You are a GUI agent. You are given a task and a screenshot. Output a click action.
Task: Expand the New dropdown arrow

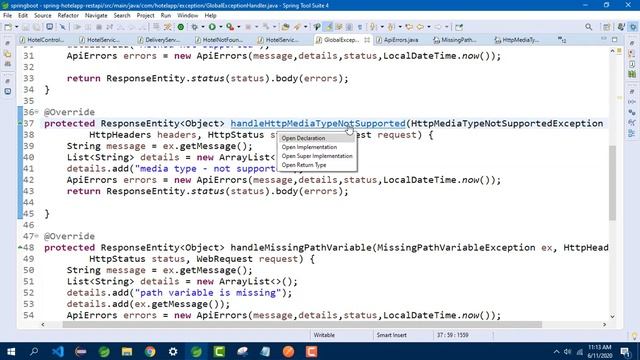coord(16,27)
